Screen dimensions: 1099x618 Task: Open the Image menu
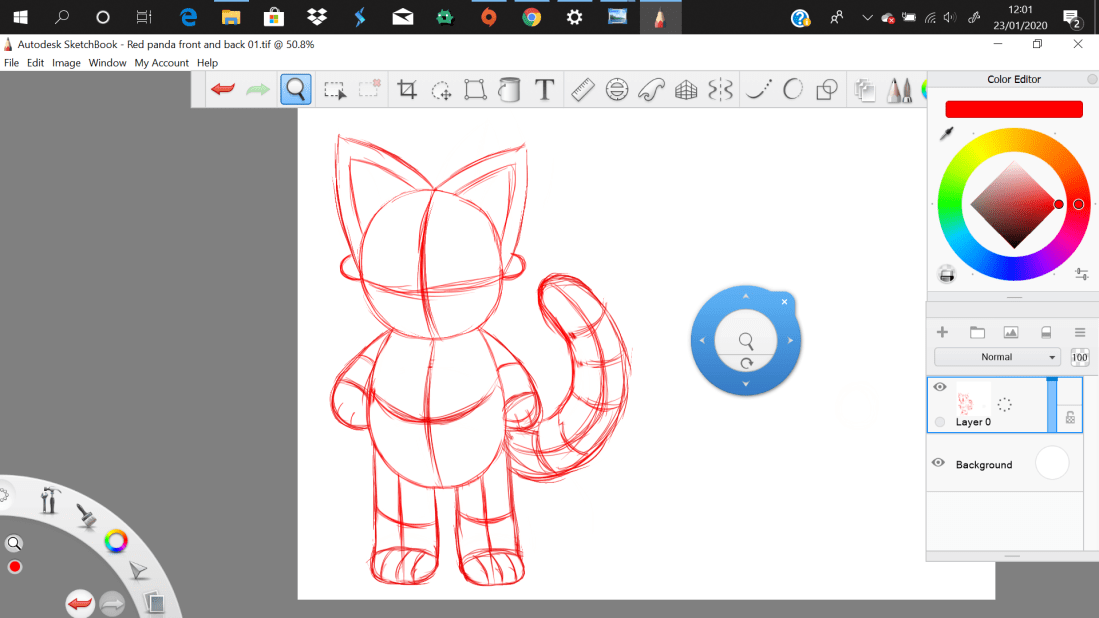(x=66, y=63)
